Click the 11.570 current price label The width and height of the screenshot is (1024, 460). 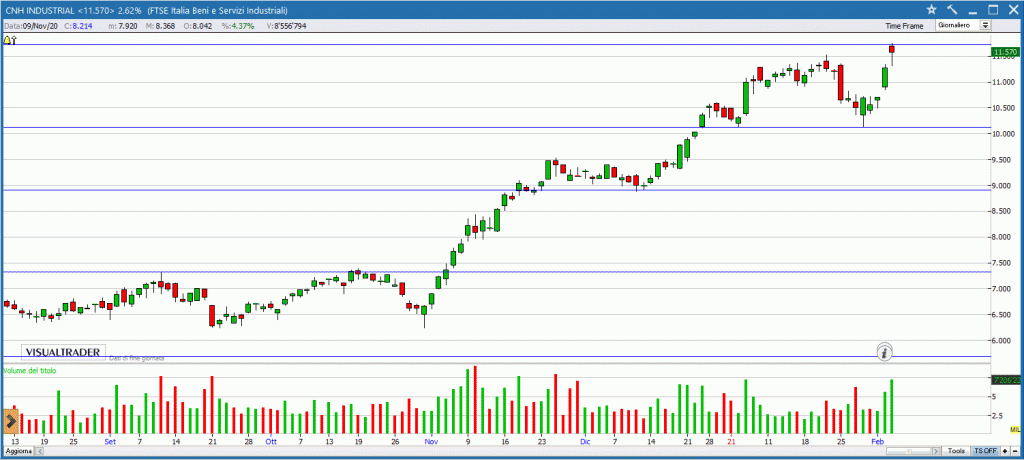click(1005, 52)
